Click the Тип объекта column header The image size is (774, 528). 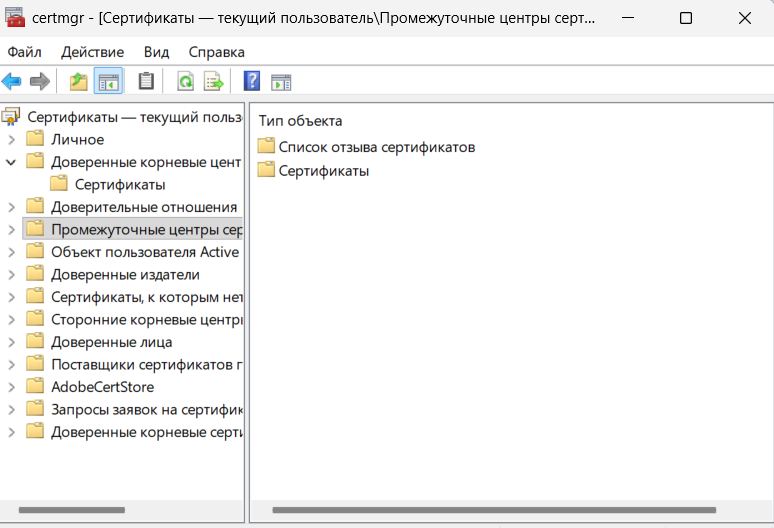pyautogui.click(x=301, y=121)
